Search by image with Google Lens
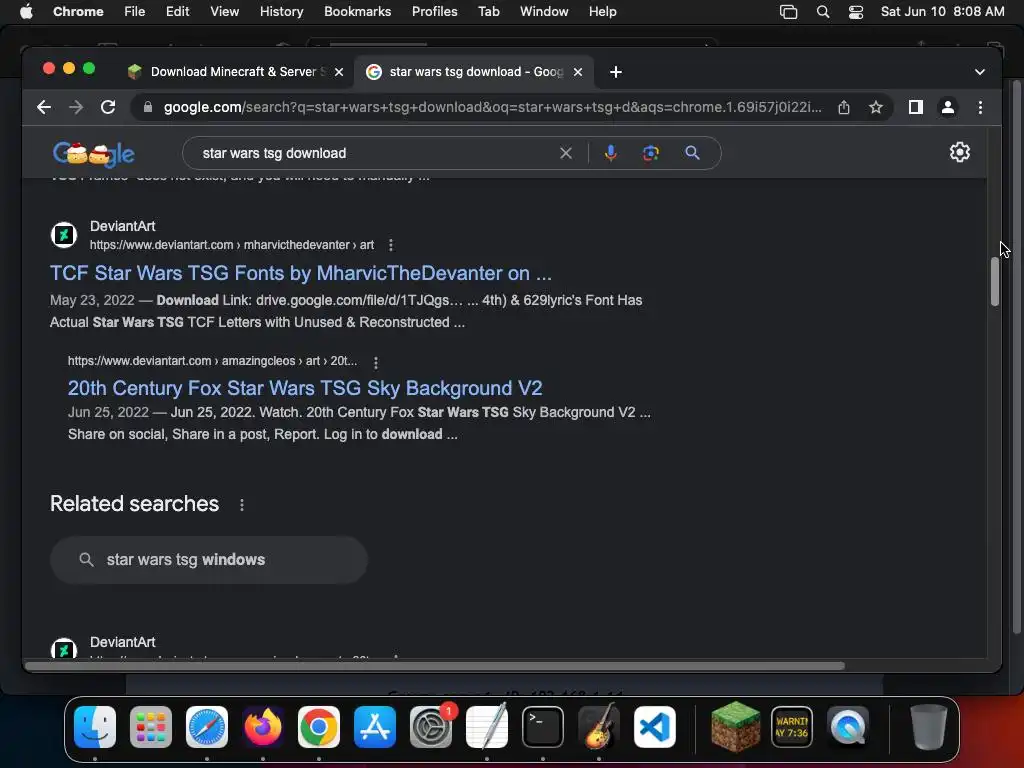 [x=650, y=153]
